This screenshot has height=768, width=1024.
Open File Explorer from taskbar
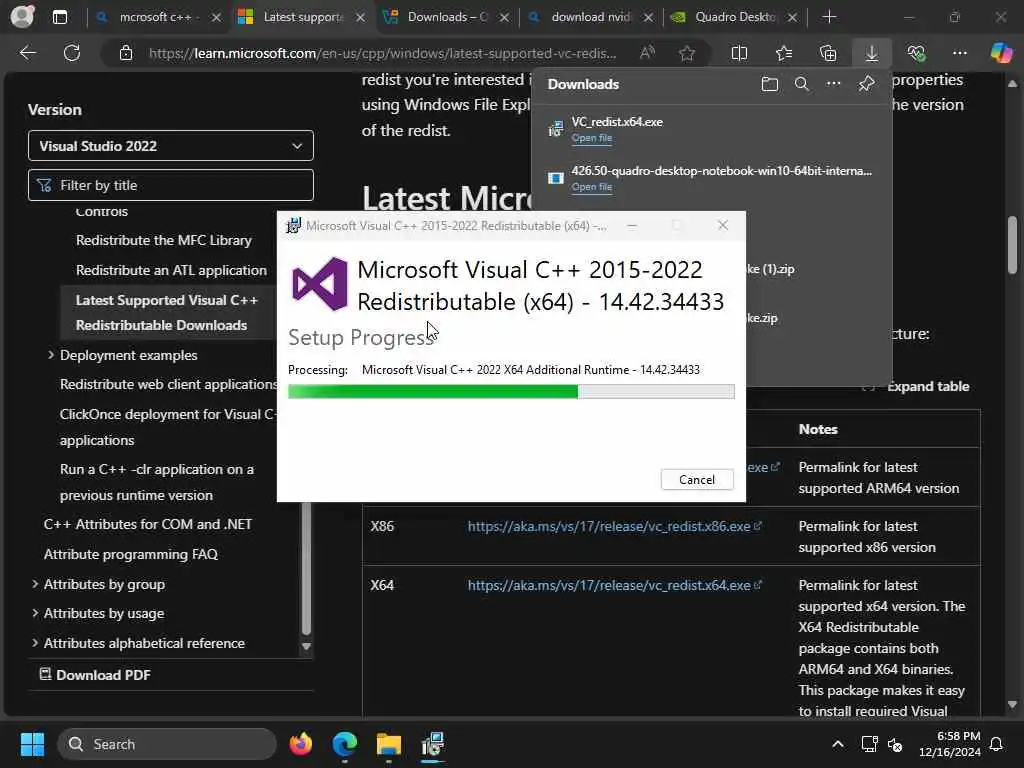[x=389, y=744]
